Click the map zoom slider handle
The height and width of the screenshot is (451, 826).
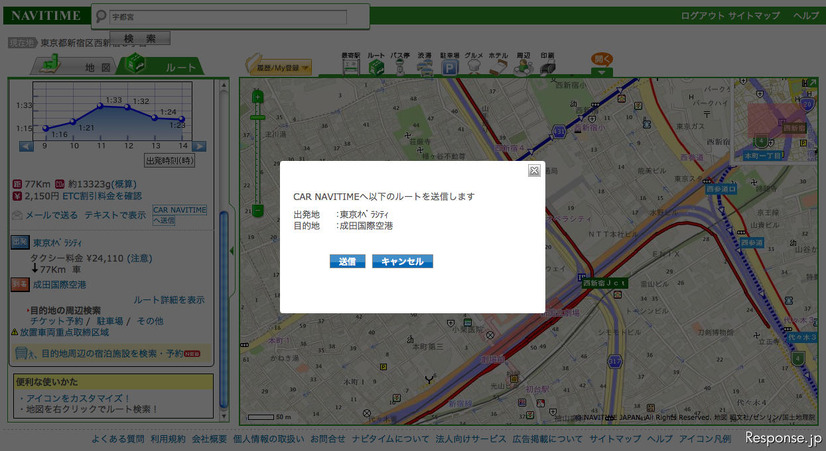pos(258,117)
